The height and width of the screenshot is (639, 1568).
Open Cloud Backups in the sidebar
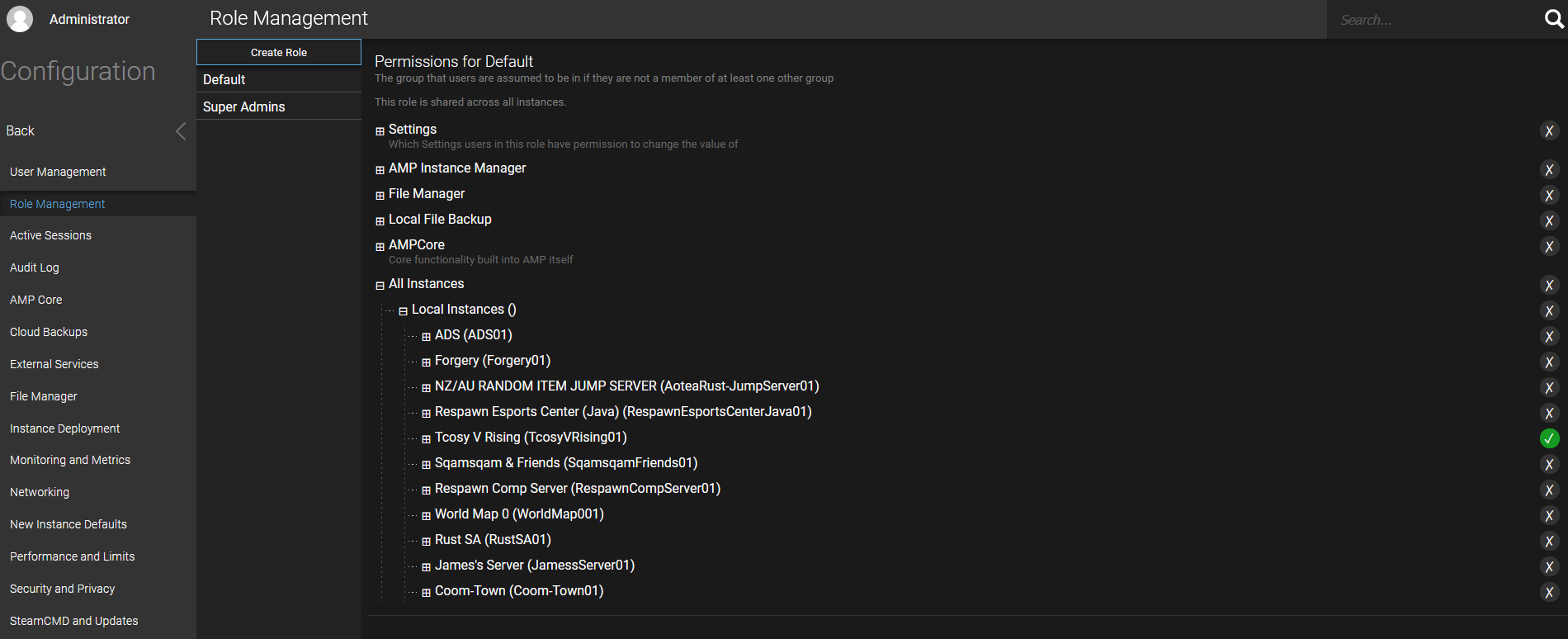[x=98, y=332]
